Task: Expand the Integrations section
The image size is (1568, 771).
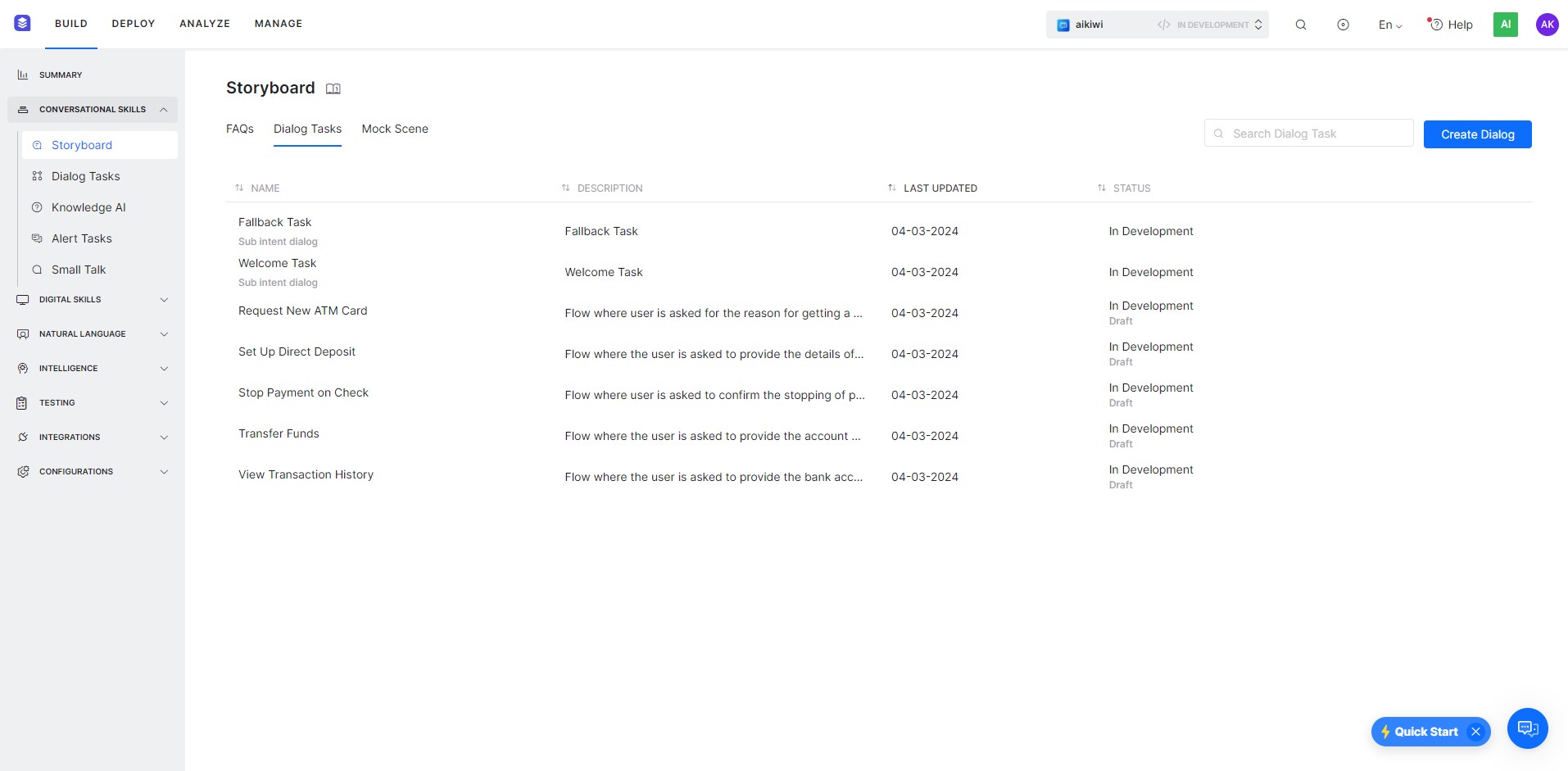Action: coord(164,438)
